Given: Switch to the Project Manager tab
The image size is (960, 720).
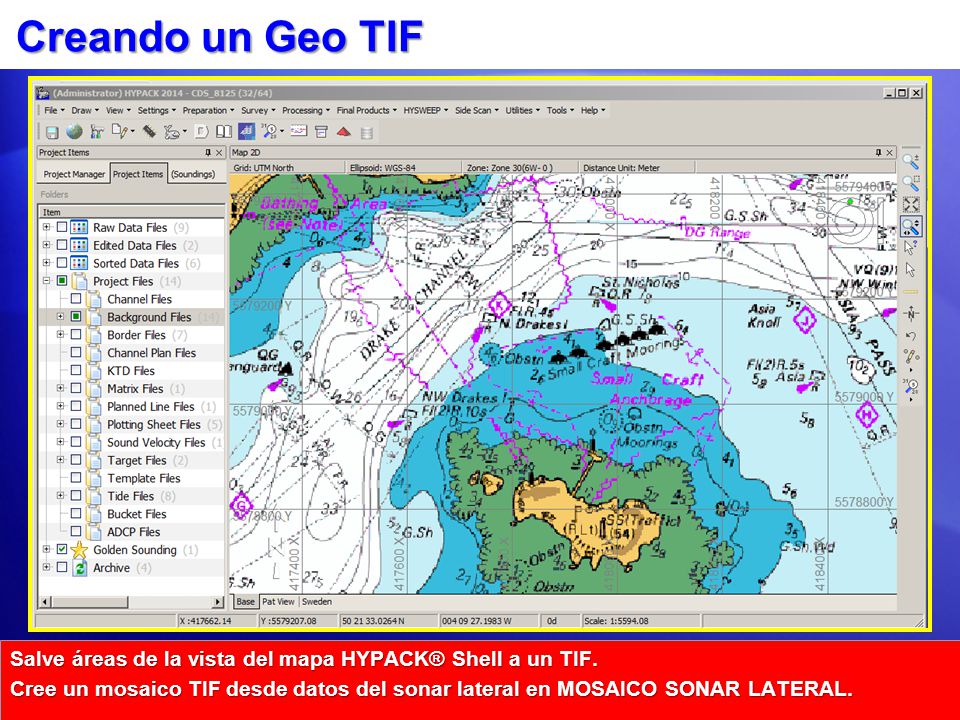Looking at the screenshot, I should pyautogui.click(x=74, y=174).
